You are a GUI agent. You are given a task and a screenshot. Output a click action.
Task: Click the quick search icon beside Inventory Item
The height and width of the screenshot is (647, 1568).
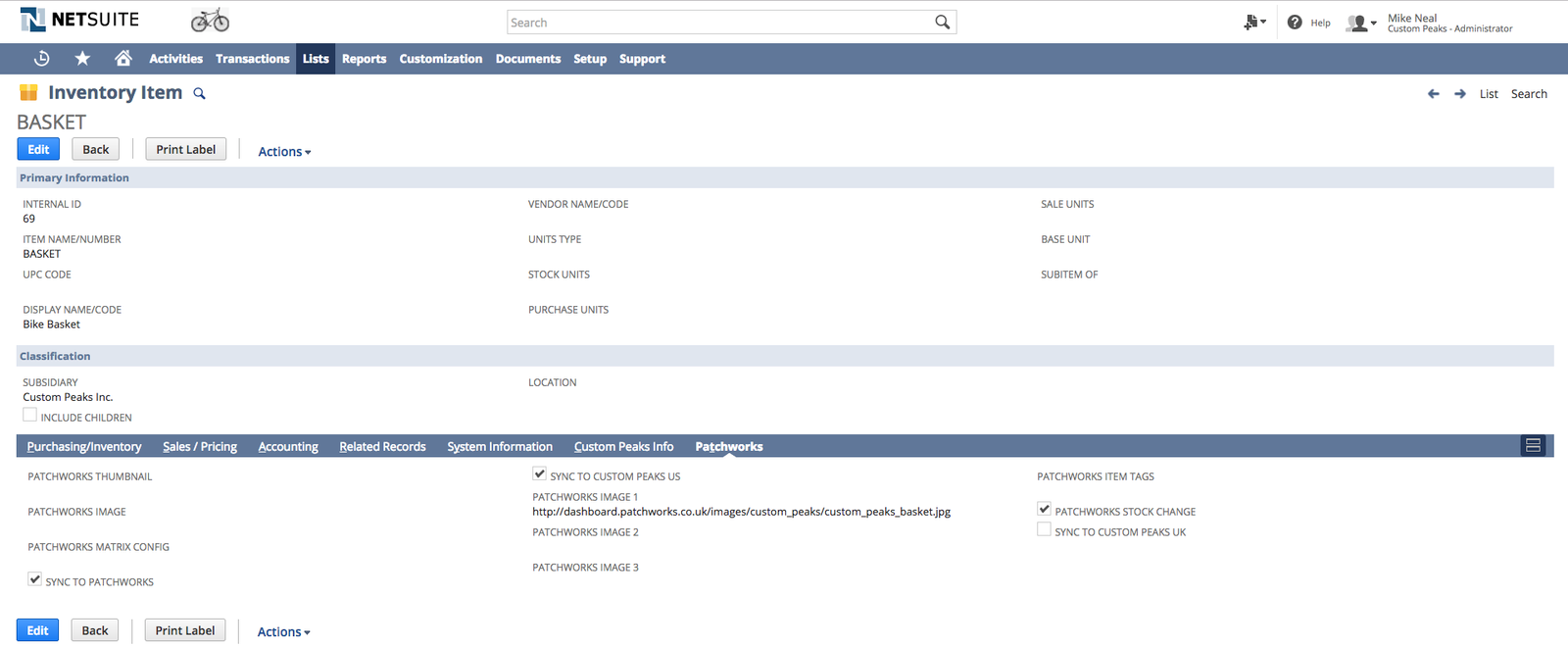pos(199,93)
